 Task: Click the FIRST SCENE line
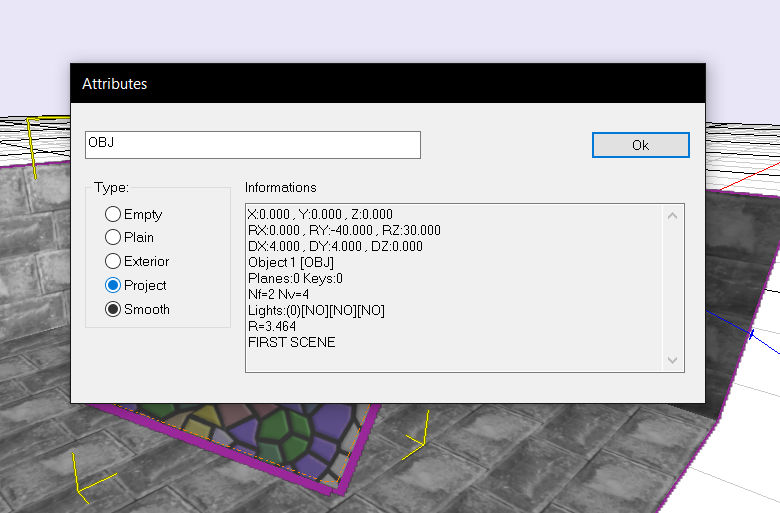click(x=292, y=342)
